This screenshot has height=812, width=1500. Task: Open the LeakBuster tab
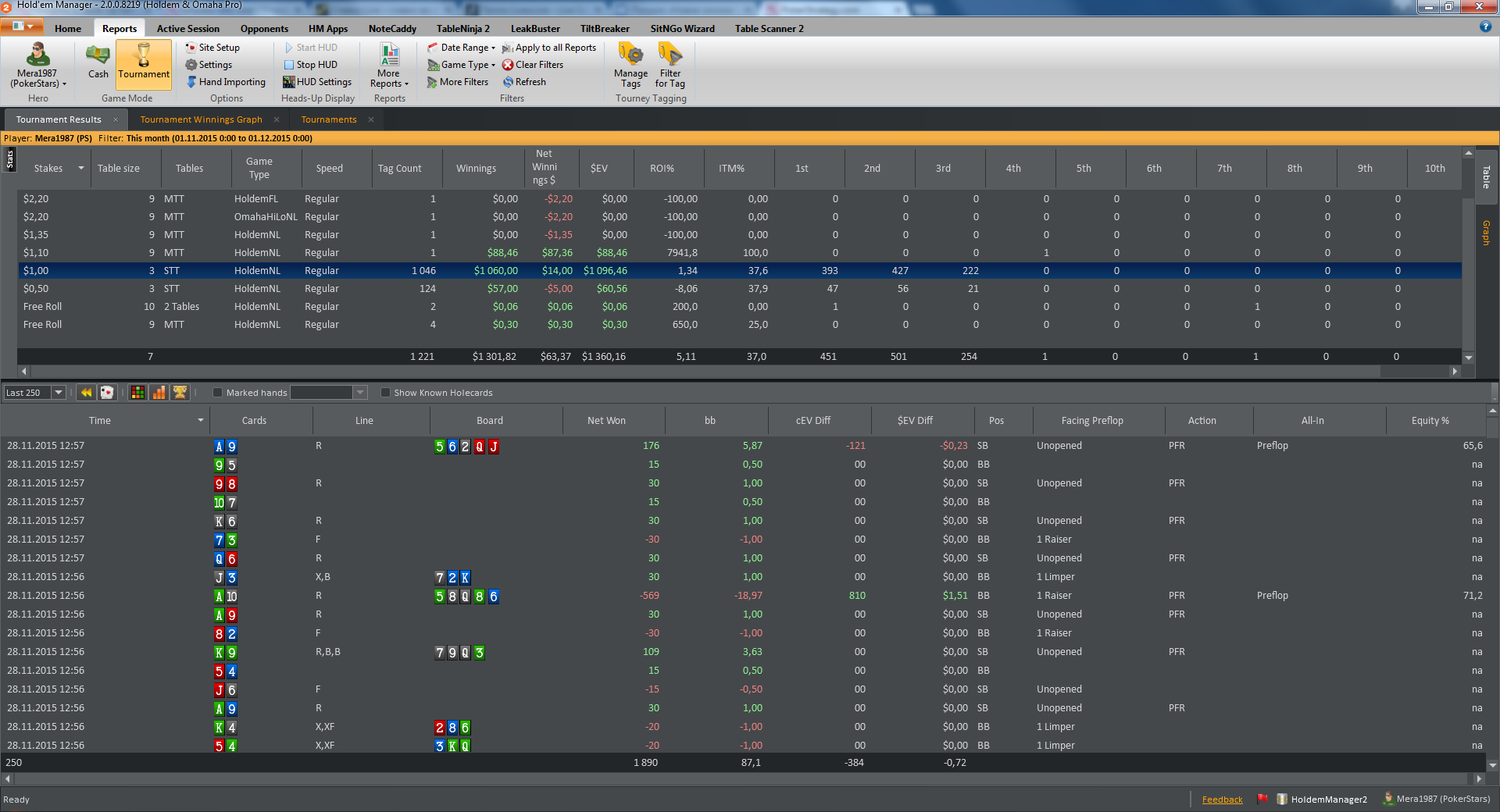[x=535, y=29]
